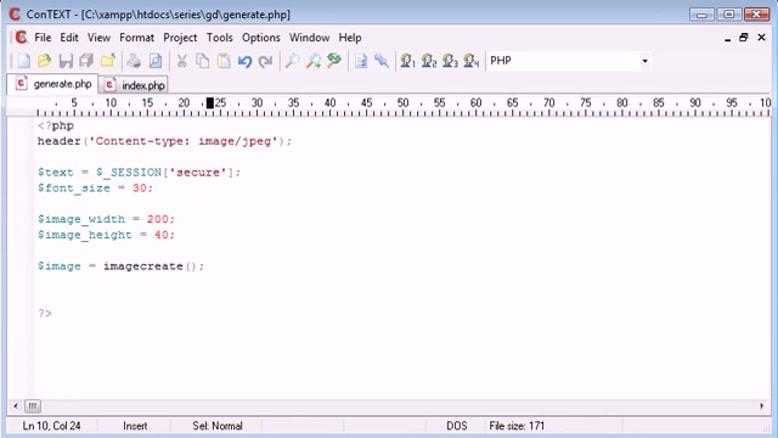Click the Redo arrow icon
778x438 pixels.
pyautogui.click(x=265, y=61)
